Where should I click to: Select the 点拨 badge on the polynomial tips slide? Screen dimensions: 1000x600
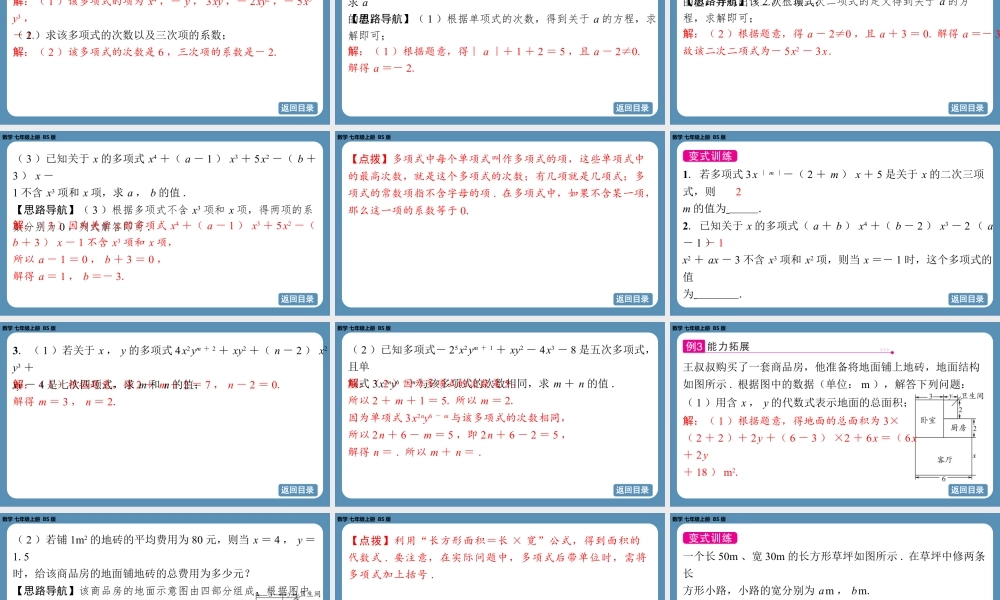coord(368,157)
